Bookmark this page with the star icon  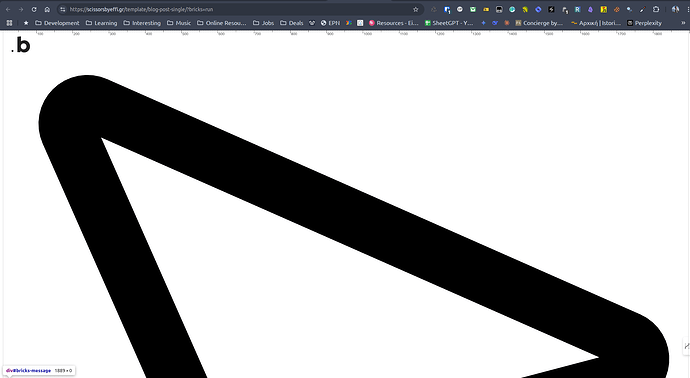tap(415, 9)
